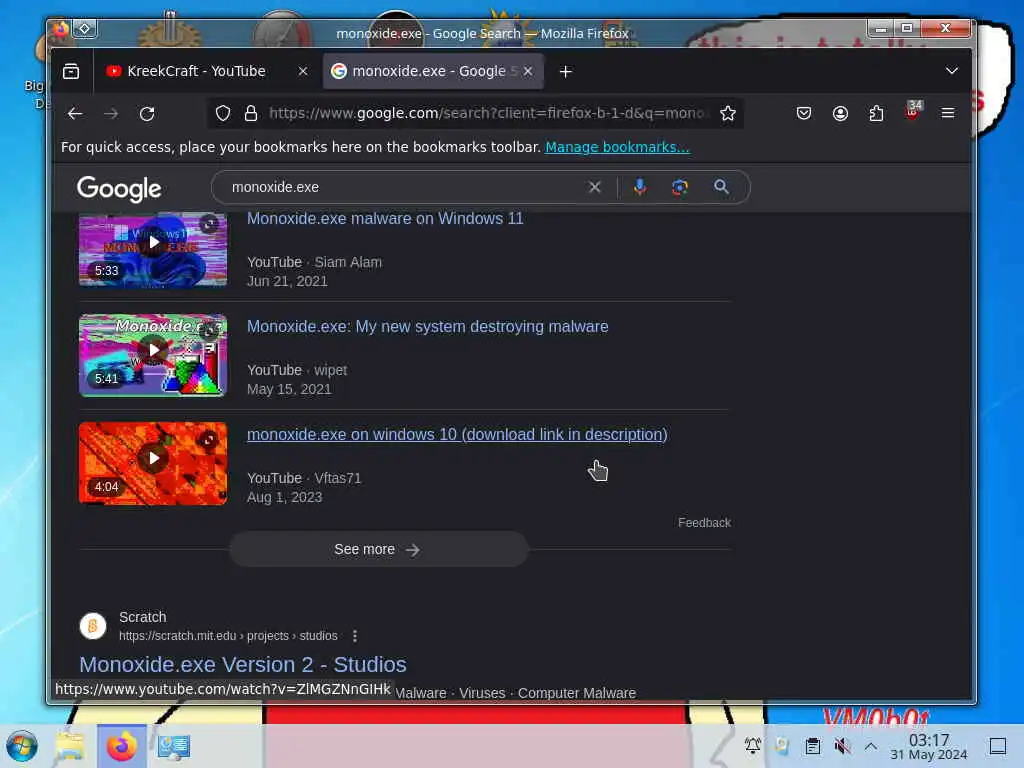Play the 5:33 Windows 11 video thumbnail

tap(153, 249)
